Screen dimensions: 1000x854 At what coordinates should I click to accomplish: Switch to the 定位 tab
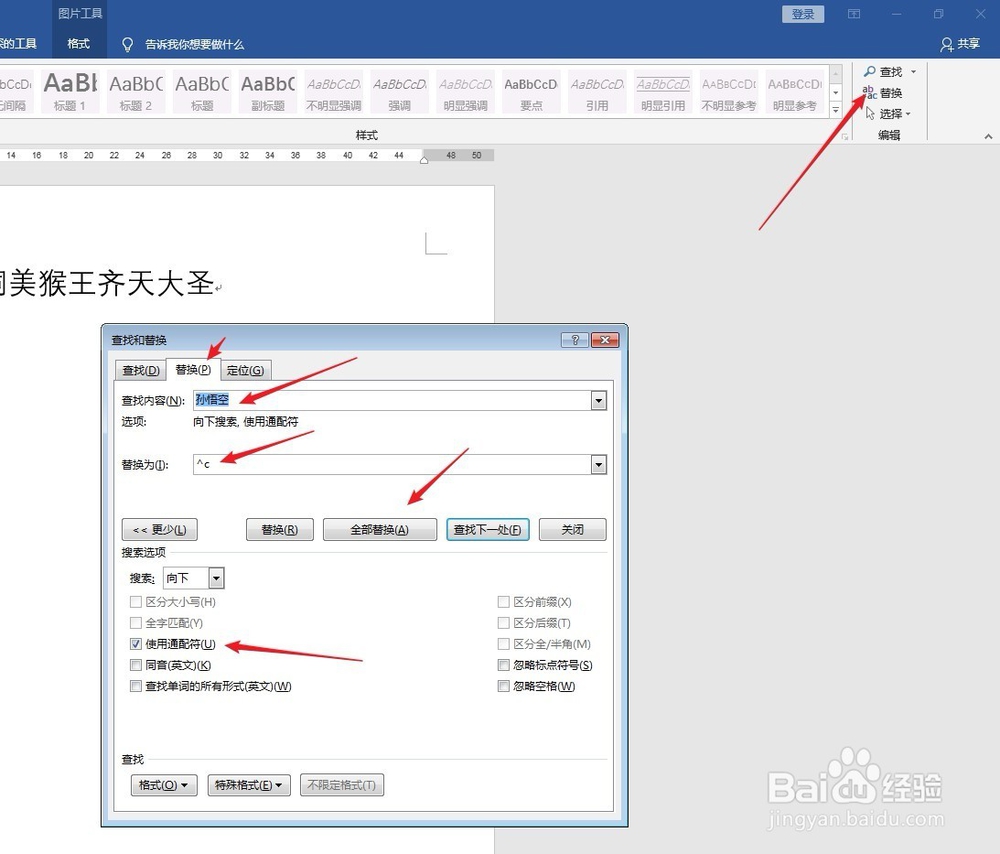pos(246,370)
